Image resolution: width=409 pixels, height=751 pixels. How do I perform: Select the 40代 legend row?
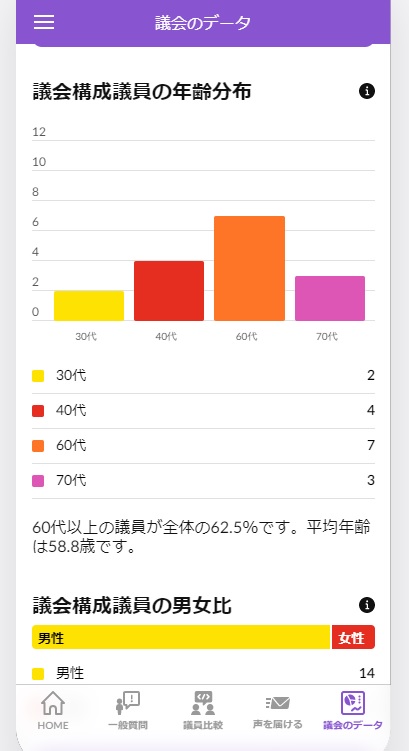pos(203,411)
